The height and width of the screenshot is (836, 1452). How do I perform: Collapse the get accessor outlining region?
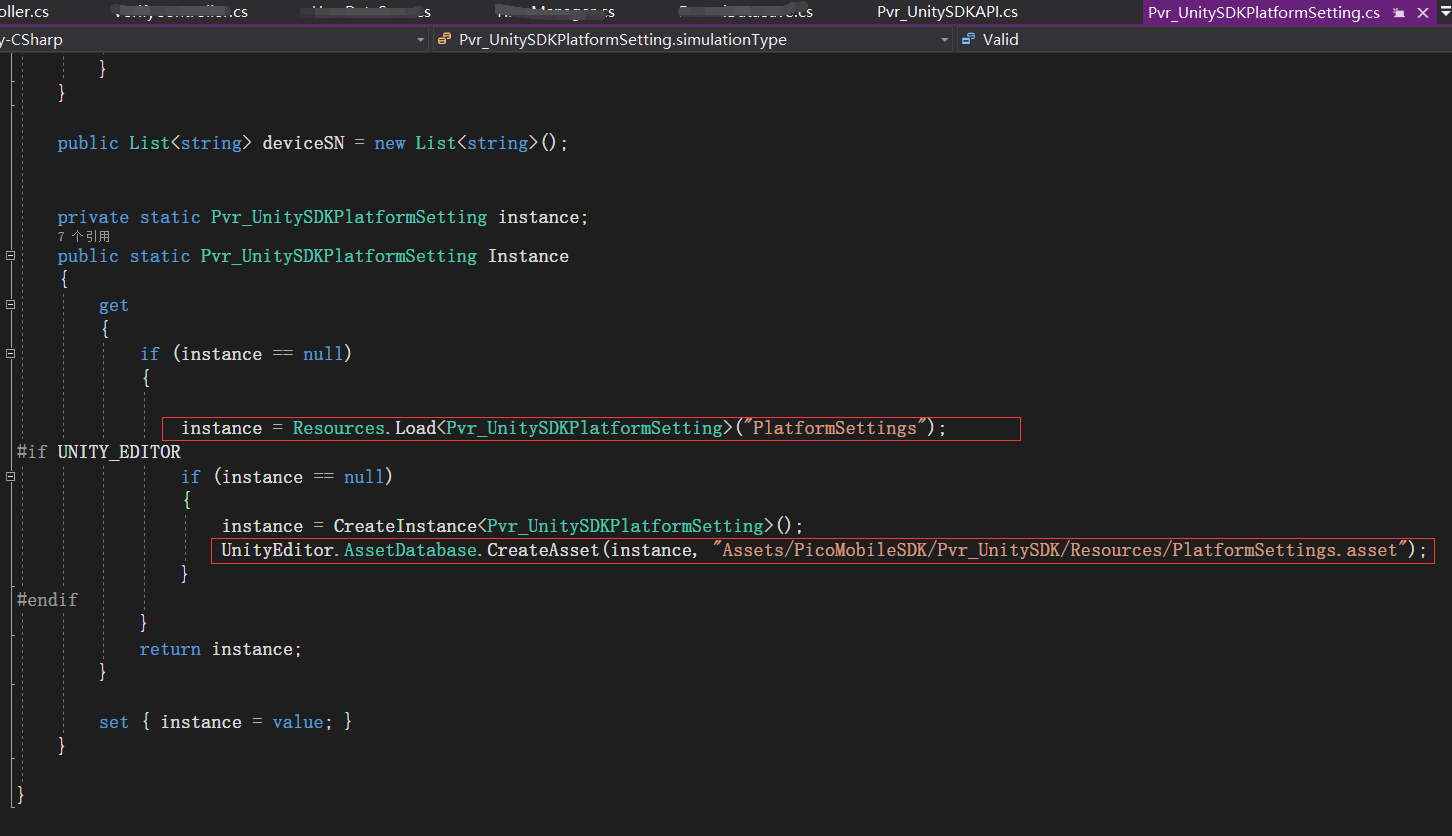pos(11,305)
